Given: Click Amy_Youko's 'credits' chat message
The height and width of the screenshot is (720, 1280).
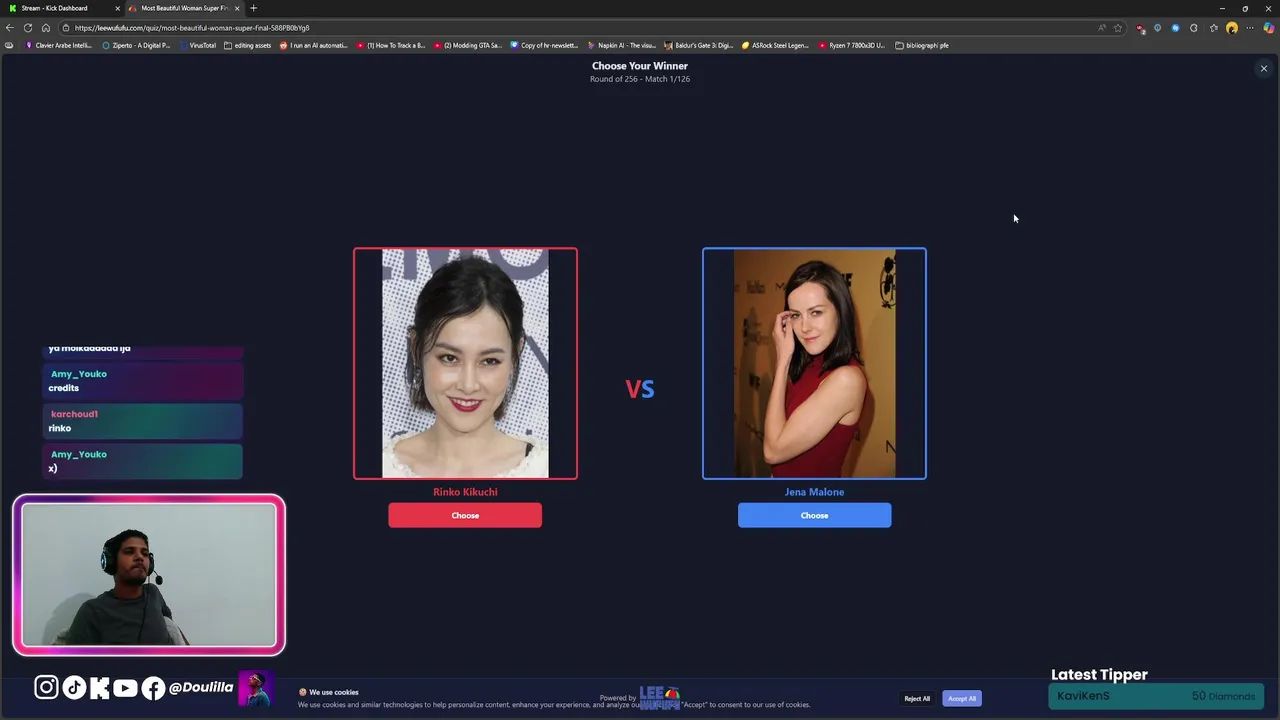Looking at the screenshot, I should coord(142,381).
